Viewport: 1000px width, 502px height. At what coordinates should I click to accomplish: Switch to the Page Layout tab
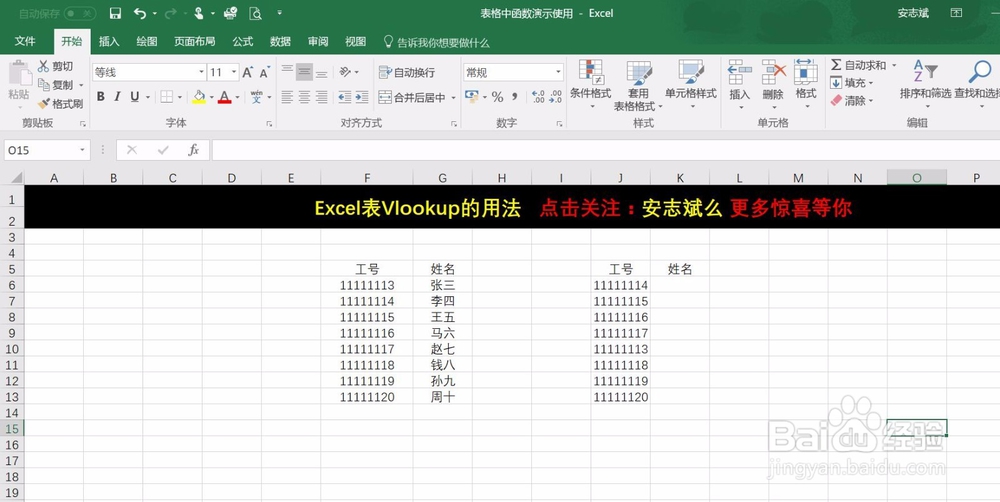click(195, 41)
